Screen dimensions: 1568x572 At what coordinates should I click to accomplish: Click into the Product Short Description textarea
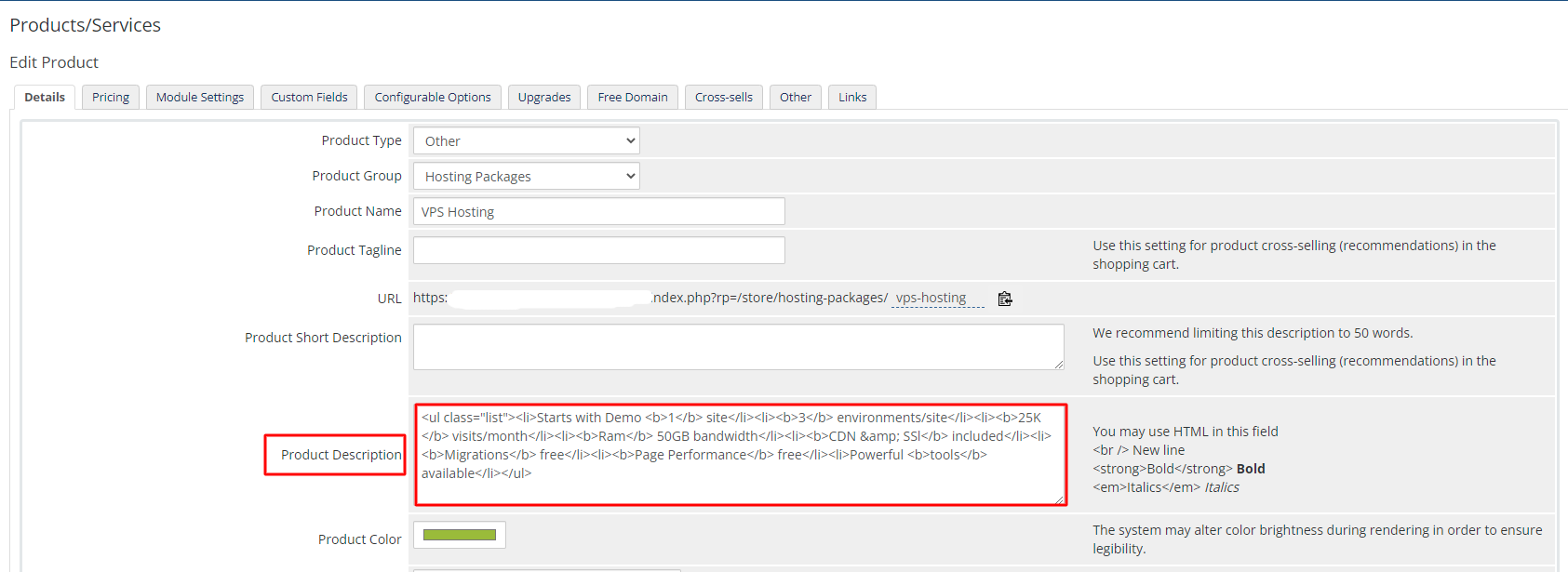[x=738, y=347]
